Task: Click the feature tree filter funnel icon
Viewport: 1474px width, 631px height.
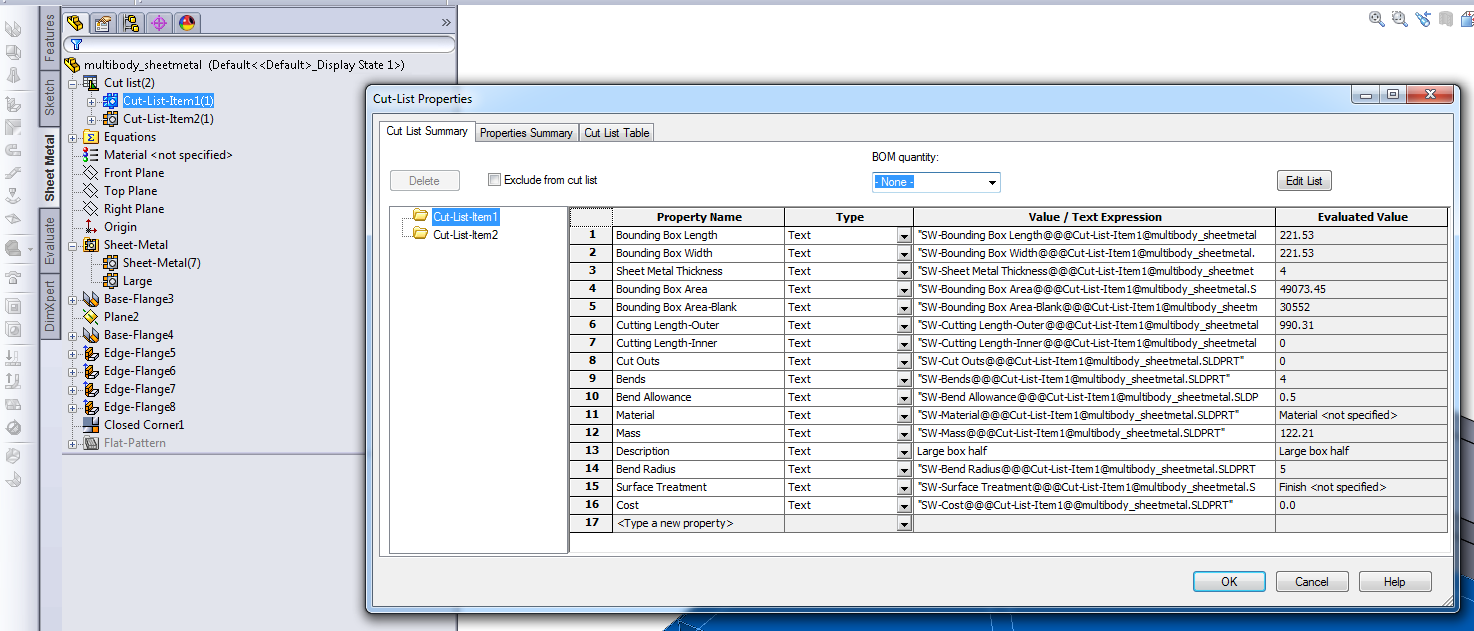Action: tap(76, 45)
